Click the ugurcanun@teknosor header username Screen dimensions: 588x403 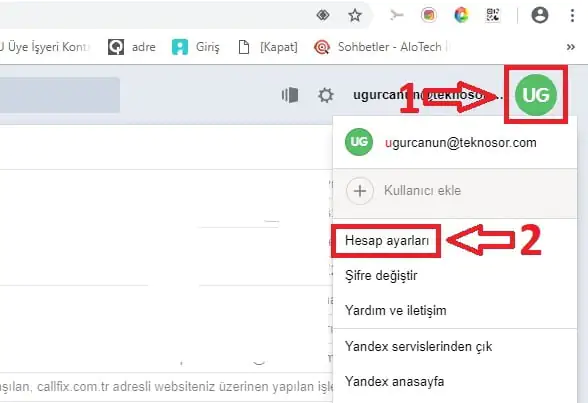click(428, 95)
